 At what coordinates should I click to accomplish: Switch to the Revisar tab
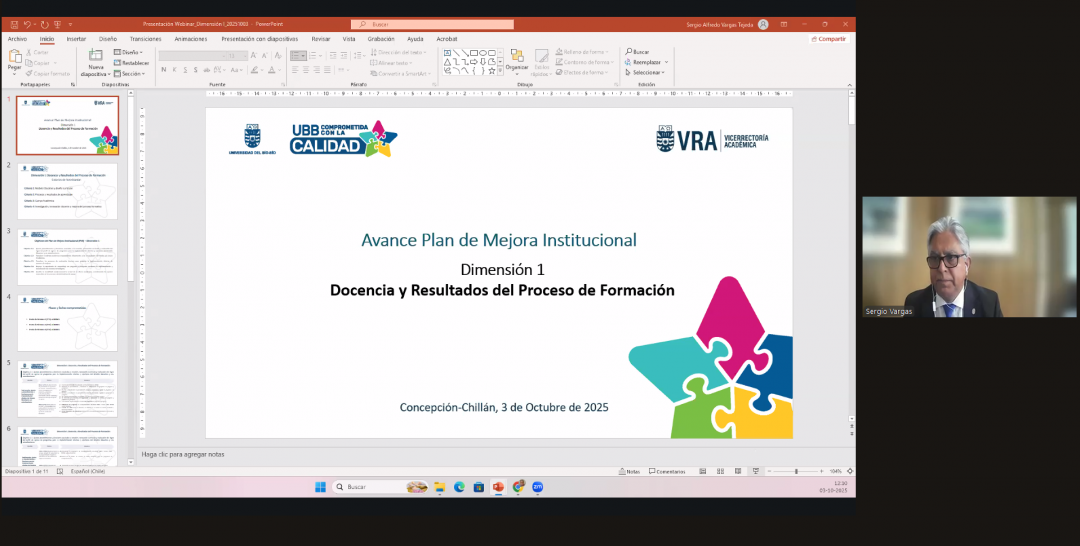click(x=321, y=39)
